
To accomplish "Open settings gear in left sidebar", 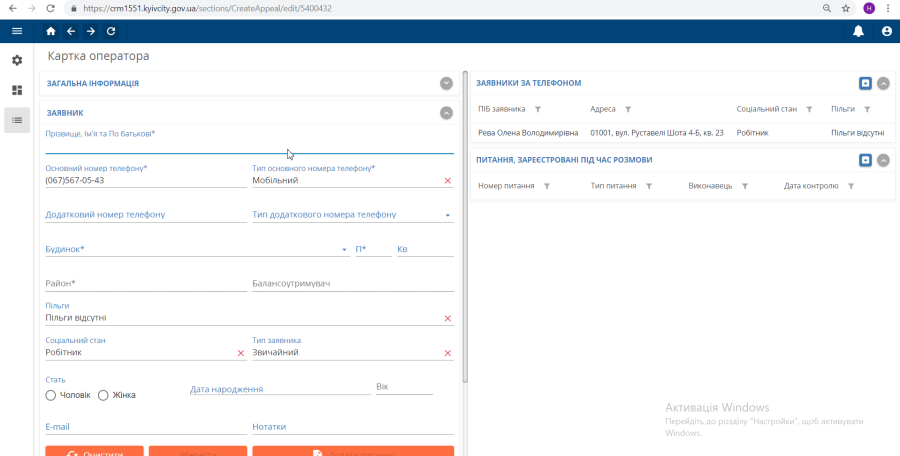I will pyautogui.click(x=17, y=60).
